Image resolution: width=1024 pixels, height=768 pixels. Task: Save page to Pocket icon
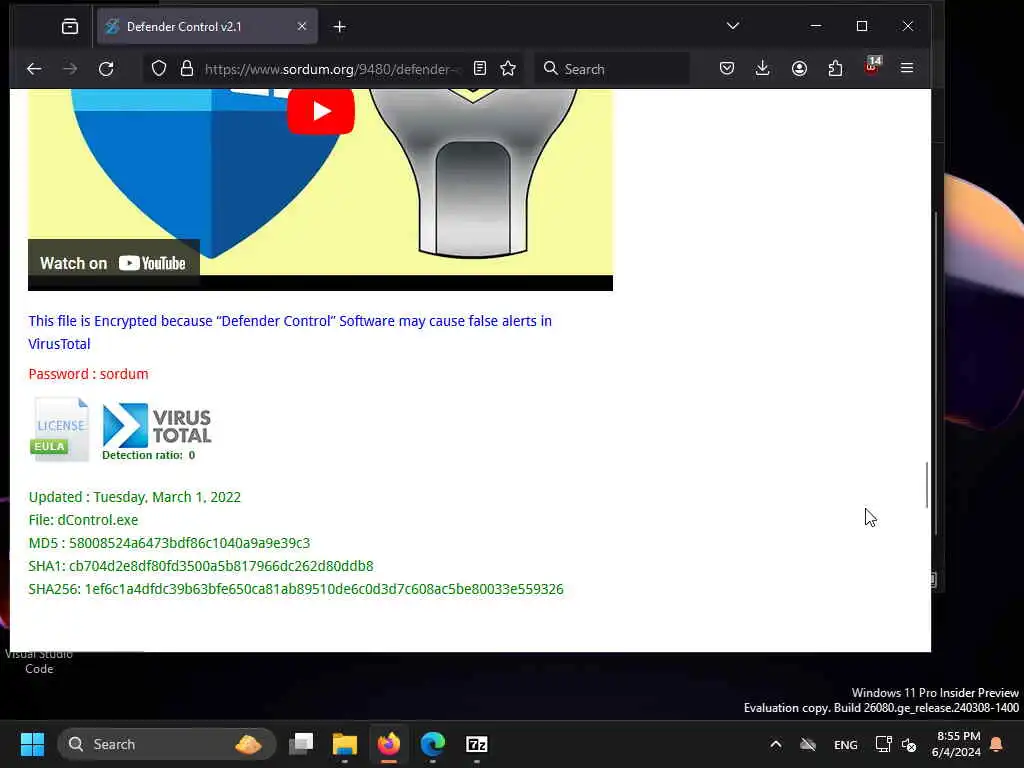(x=727, y=69)
